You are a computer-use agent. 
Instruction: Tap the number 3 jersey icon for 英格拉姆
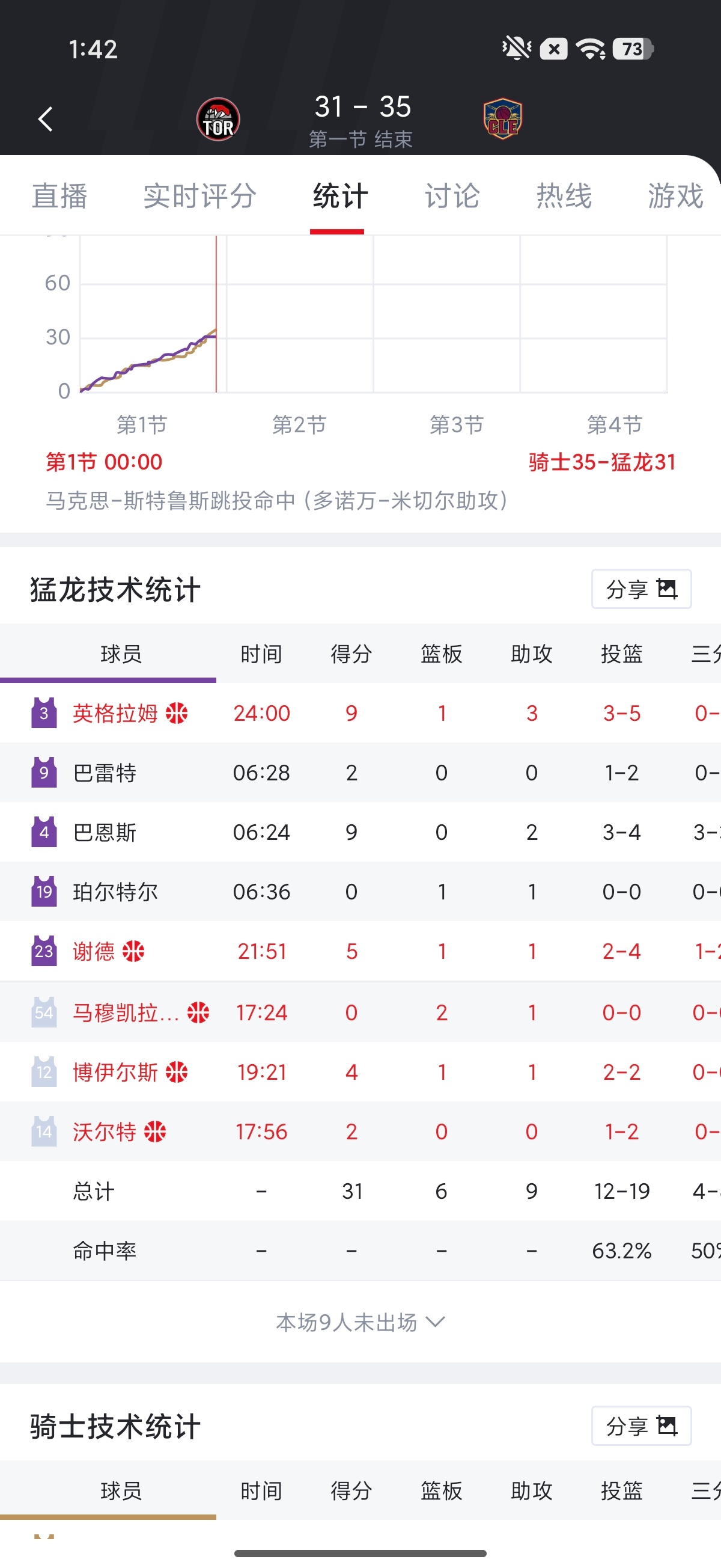coord(44,713)
